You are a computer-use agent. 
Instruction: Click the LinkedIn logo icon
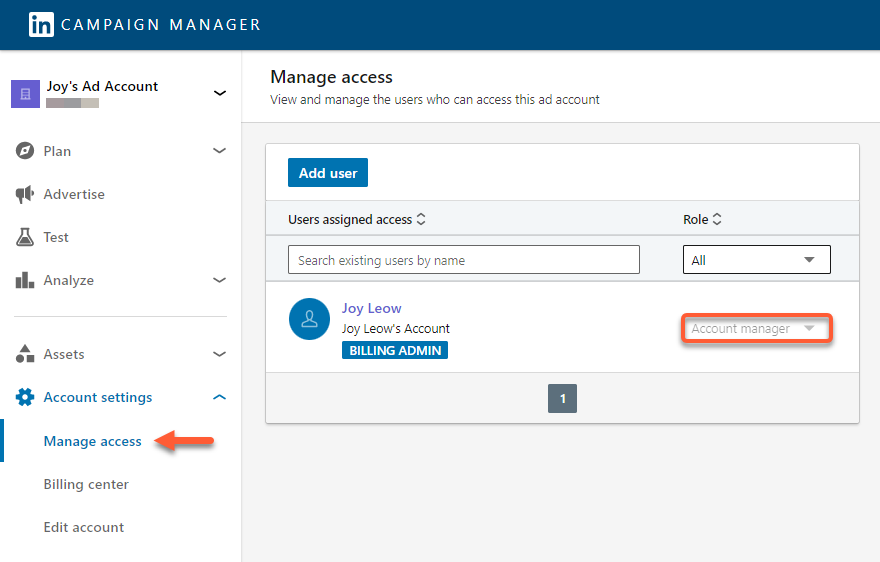(41, 25)
